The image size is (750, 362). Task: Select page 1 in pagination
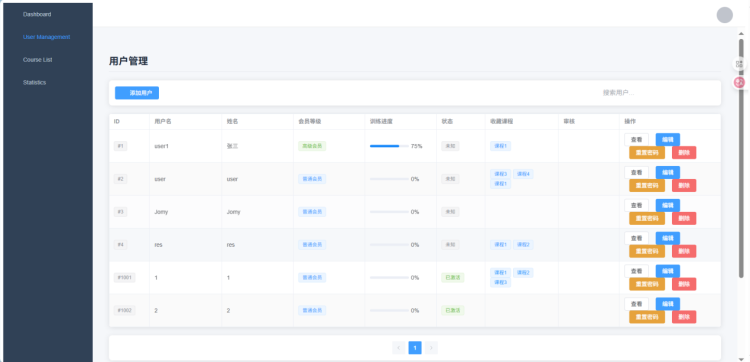(x=415, y=348)
